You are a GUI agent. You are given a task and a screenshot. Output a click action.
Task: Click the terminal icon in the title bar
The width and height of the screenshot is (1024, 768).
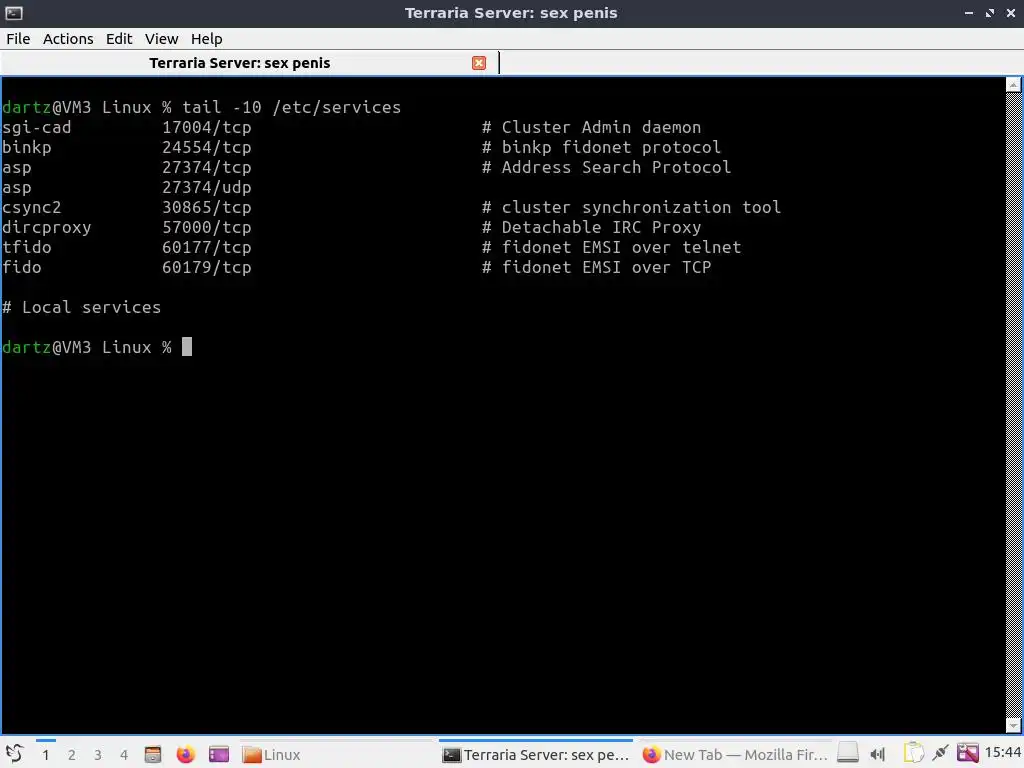(14, 13)
